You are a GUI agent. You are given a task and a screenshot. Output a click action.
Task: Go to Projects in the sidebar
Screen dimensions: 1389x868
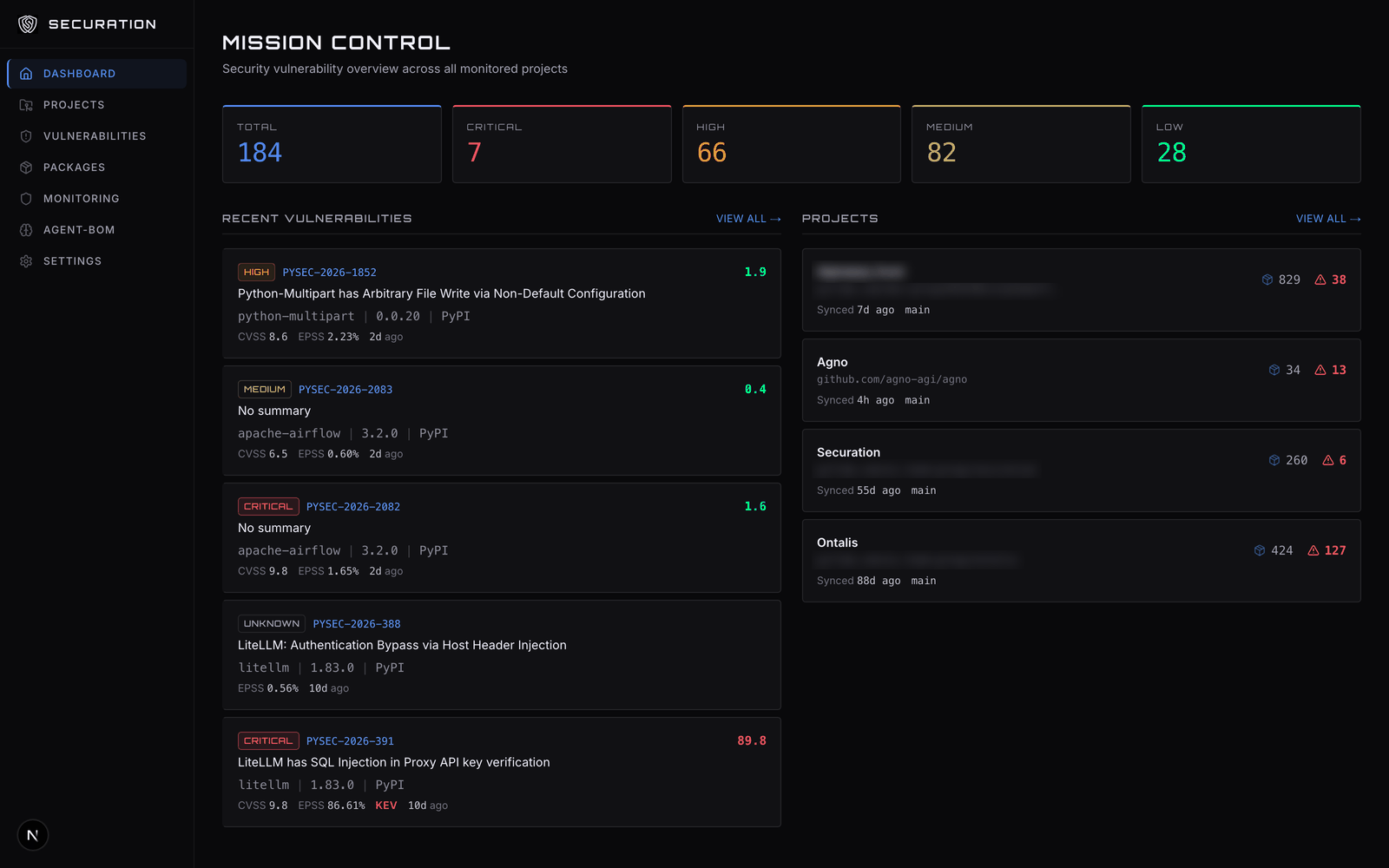97,105
